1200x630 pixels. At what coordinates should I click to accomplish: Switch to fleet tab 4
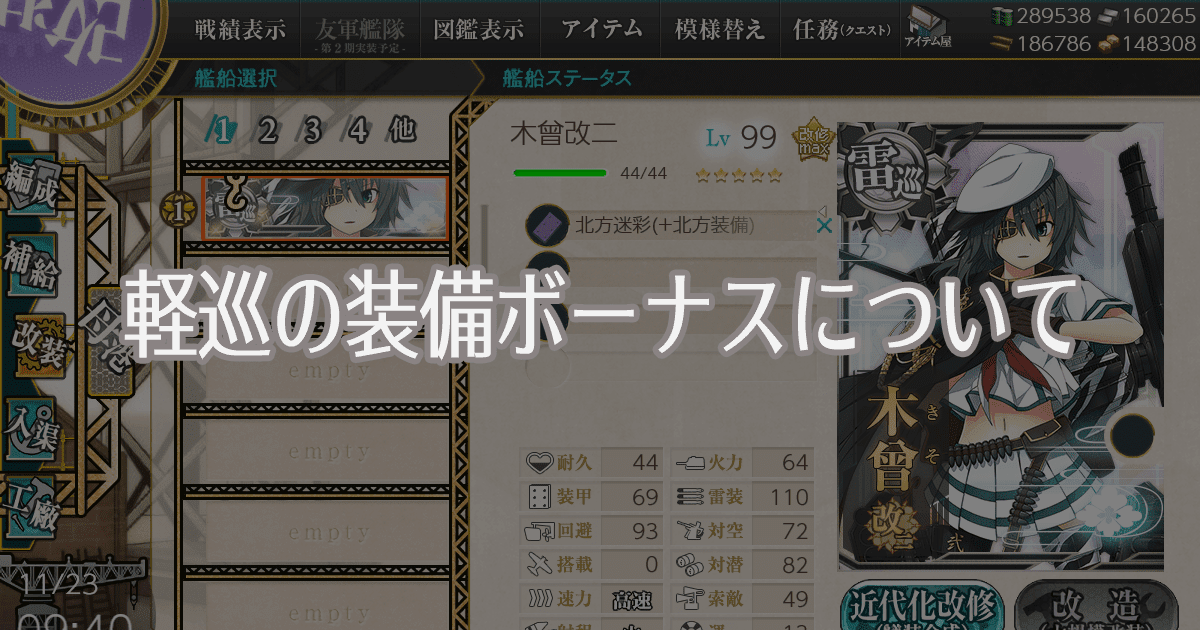tap(359, 130)
